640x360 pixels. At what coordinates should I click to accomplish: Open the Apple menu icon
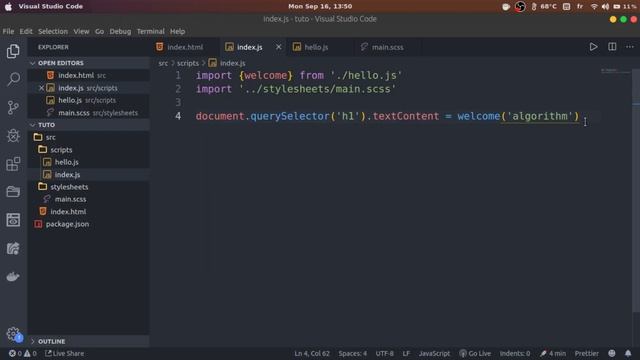[x=8, y=7]
